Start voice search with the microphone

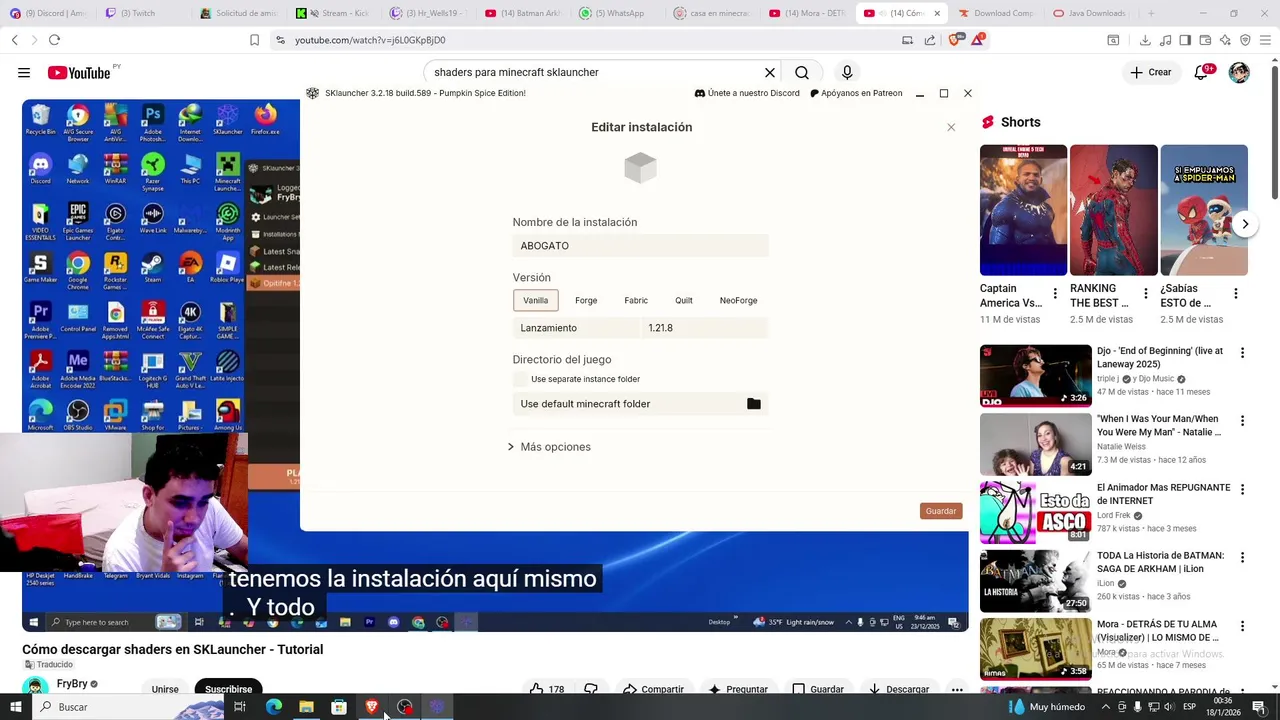(847, 73)
